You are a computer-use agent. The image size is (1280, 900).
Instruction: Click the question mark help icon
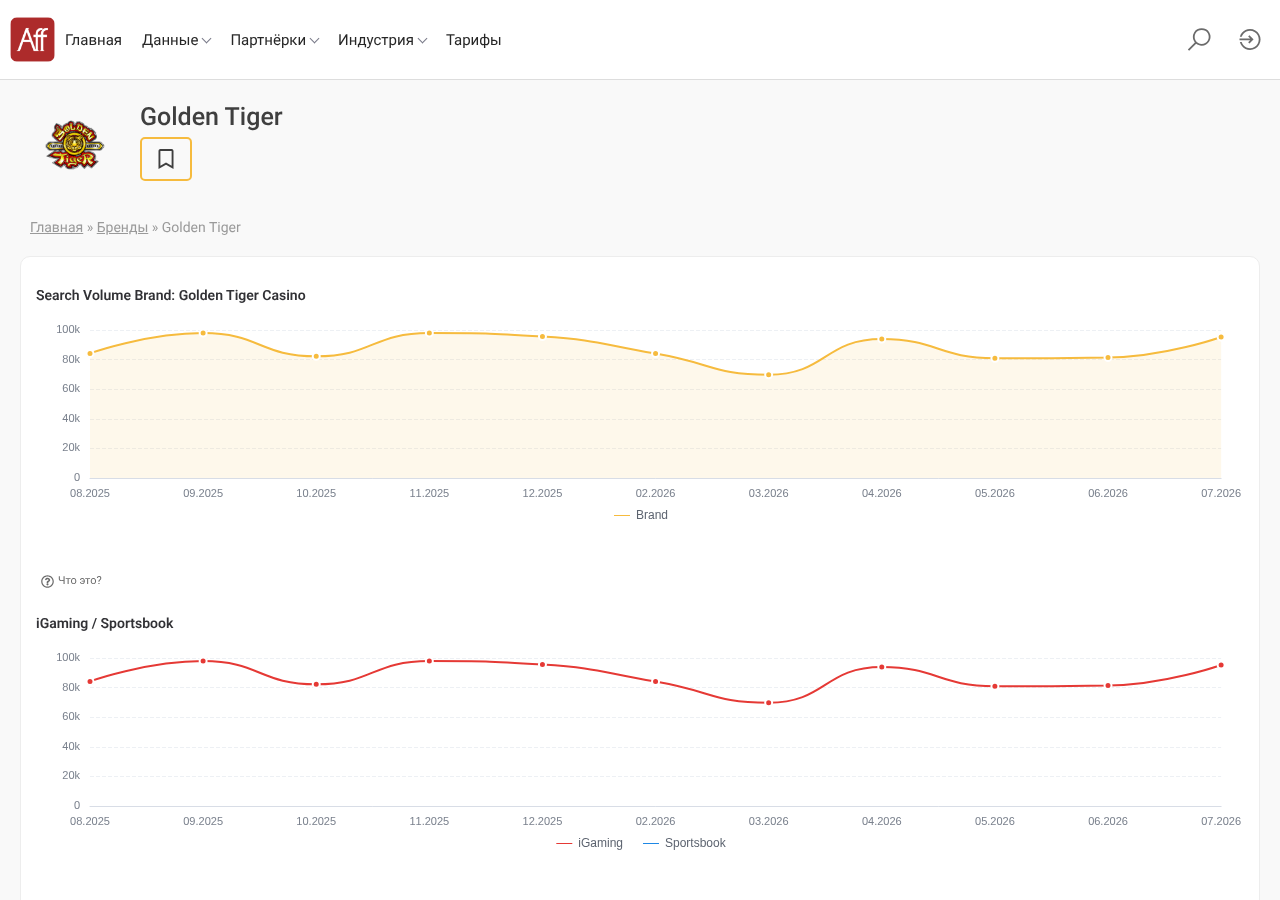(x=47, y=581)
